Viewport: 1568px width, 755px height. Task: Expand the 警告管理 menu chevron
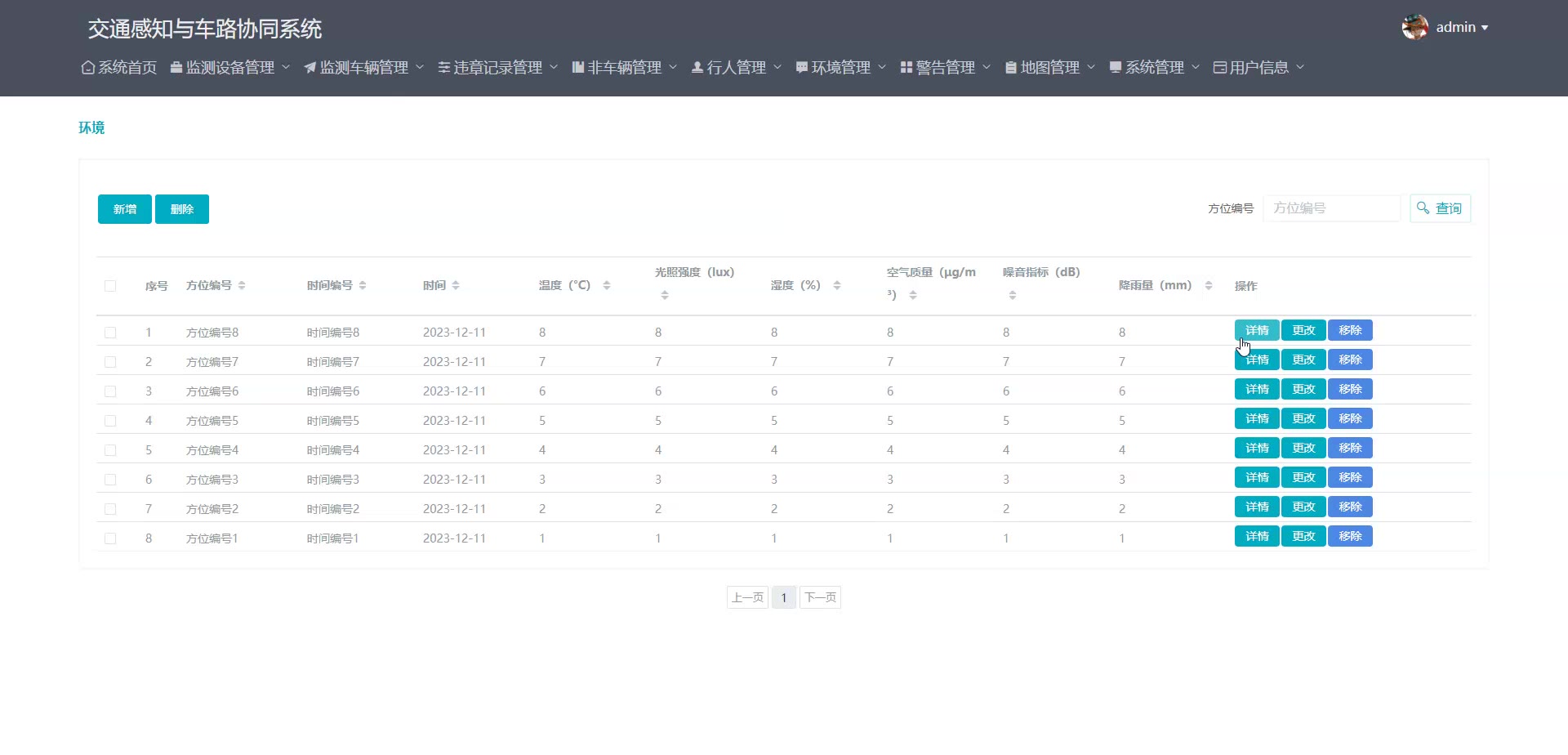tap(987, 67)
